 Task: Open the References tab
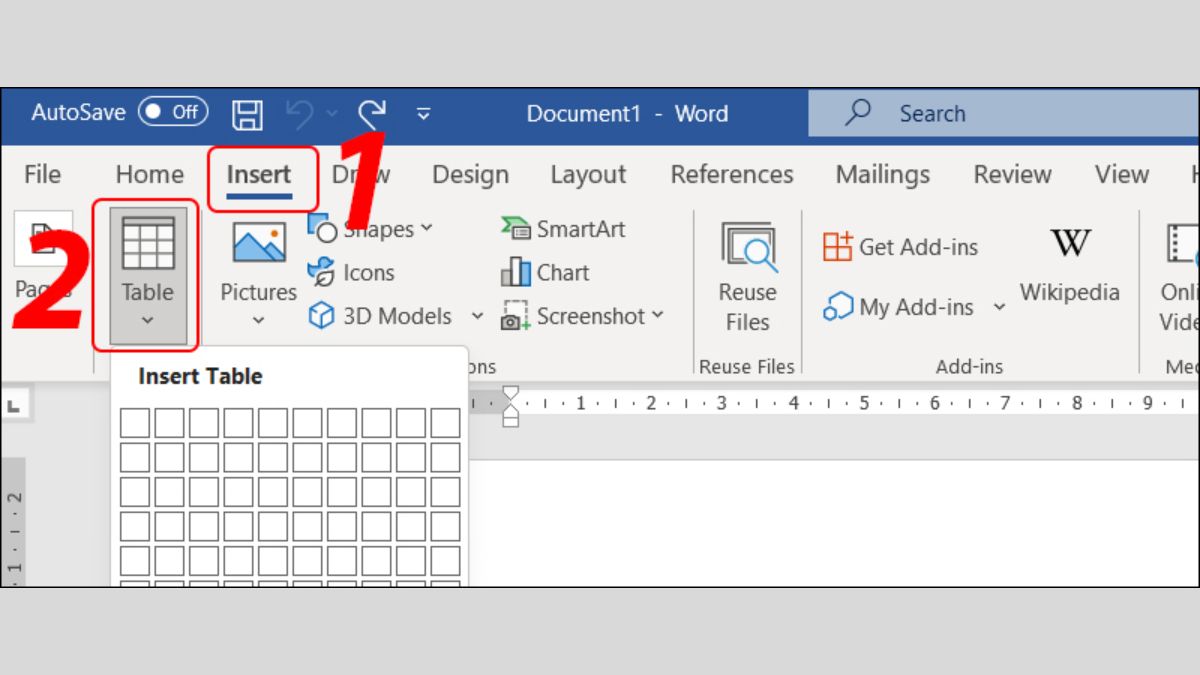[x=731, y=174]
